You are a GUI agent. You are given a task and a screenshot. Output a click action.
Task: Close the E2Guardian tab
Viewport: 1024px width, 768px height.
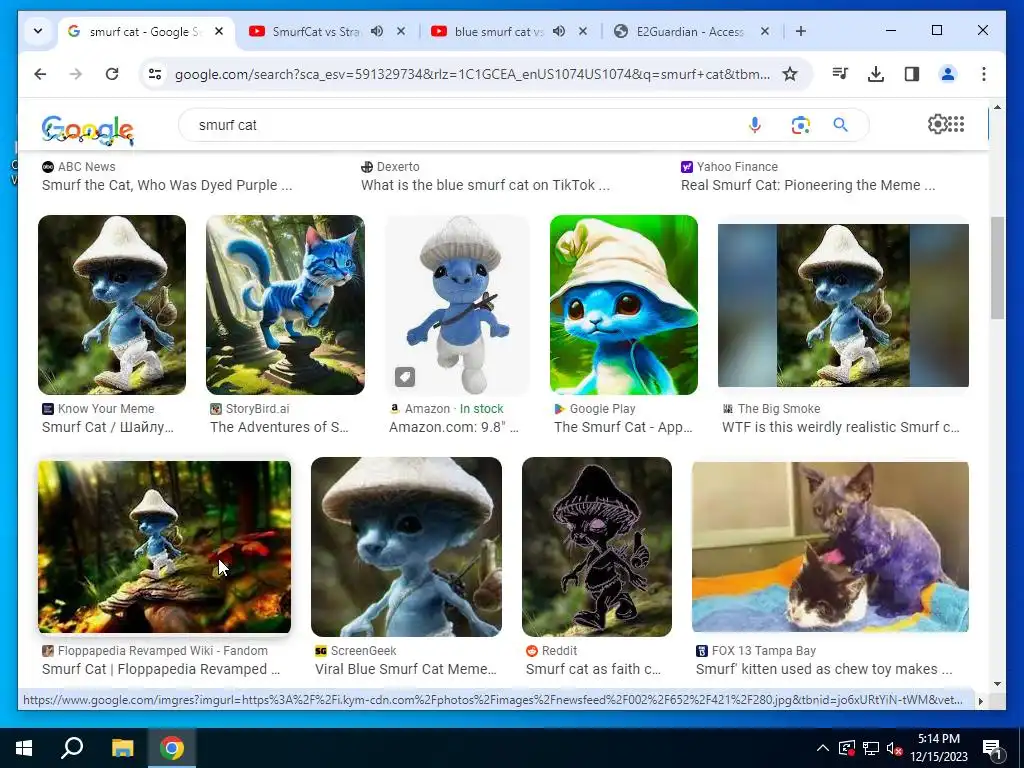(x=765, y=31)
